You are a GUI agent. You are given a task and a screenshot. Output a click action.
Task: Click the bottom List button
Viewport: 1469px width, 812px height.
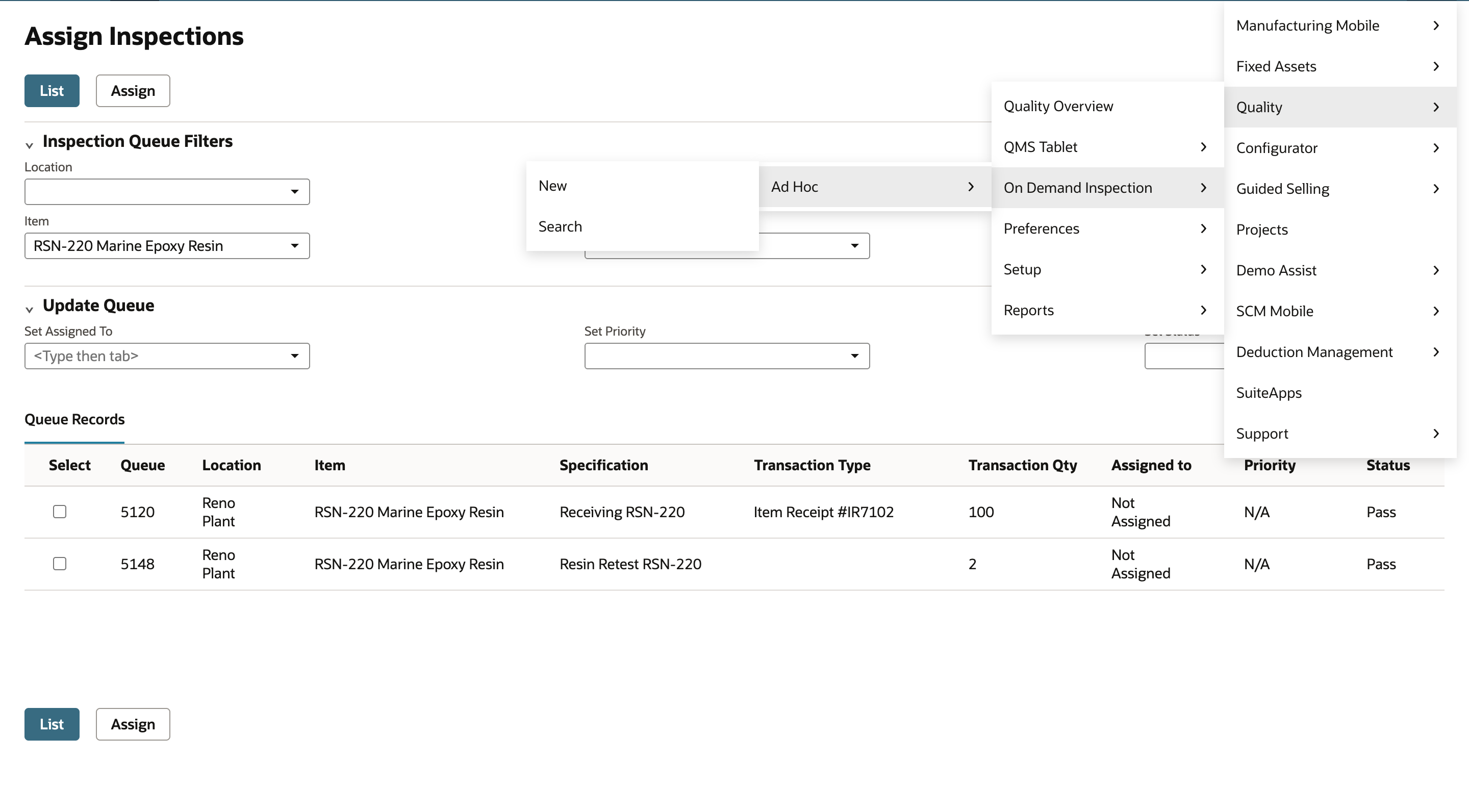[52, 724]
